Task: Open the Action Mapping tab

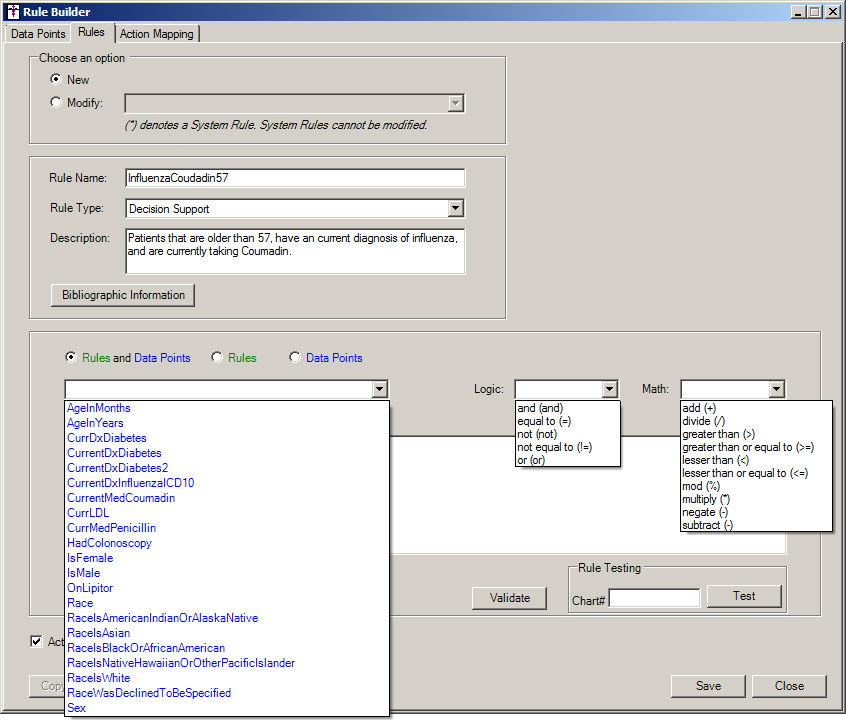Action: coord(157,34)
